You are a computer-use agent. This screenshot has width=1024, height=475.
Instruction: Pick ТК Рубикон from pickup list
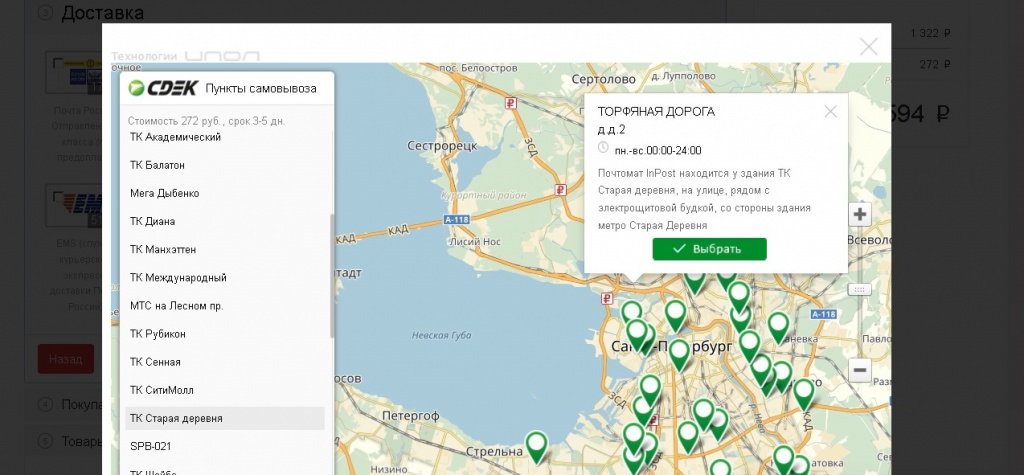(158, 333)
